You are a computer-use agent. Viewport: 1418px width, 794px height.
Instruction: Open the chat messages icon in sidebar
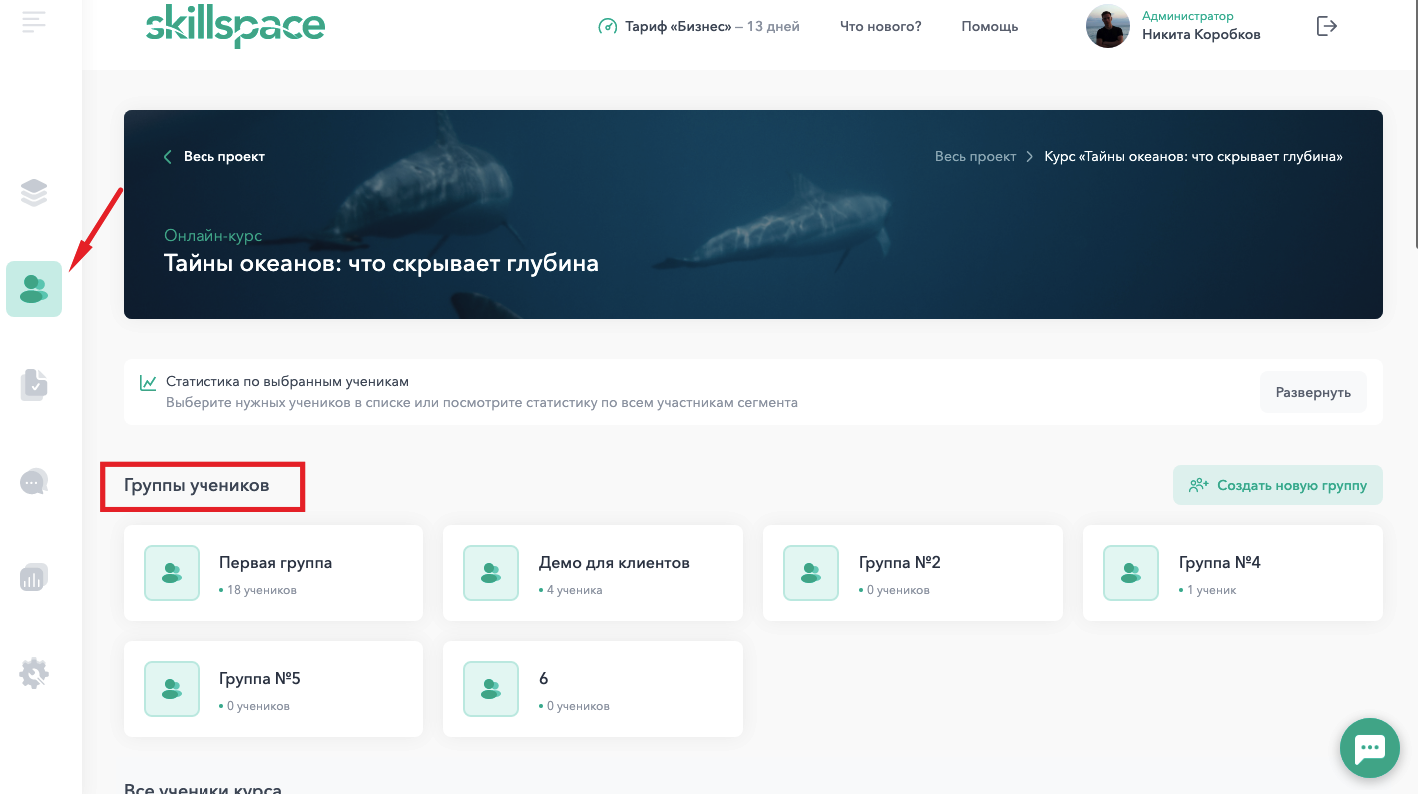tap(34, 482)
